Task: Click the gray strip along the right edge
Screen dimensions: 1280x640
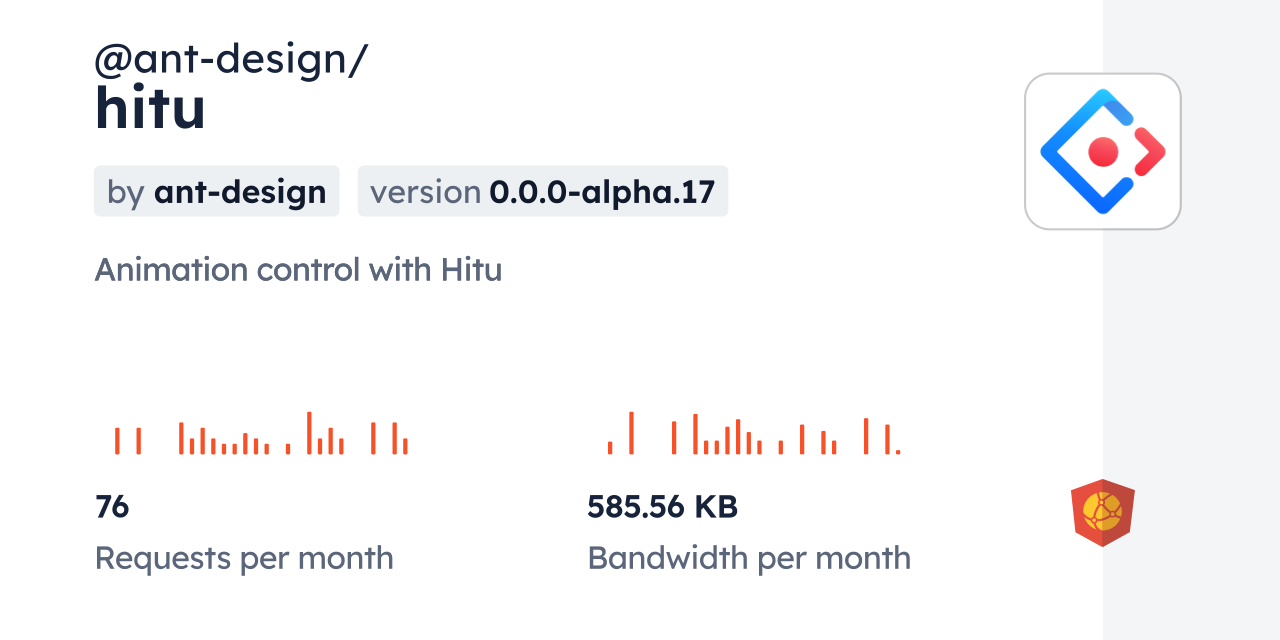Action: (x=1191, y=320)
